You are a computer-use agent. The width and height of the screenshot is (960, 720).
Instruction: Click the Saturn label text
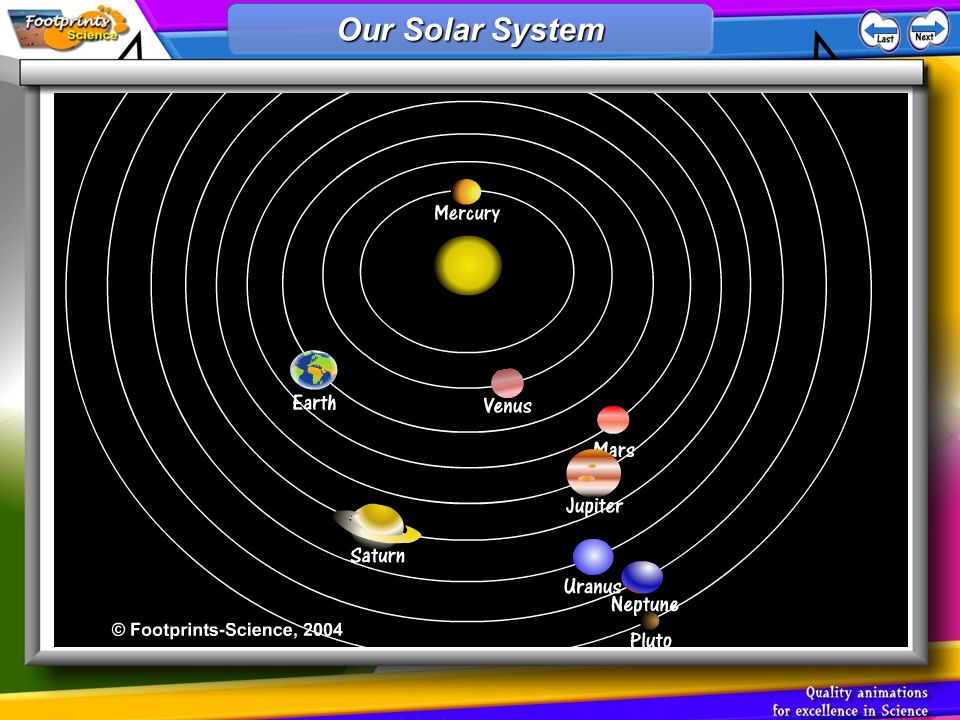pos(378,555)
